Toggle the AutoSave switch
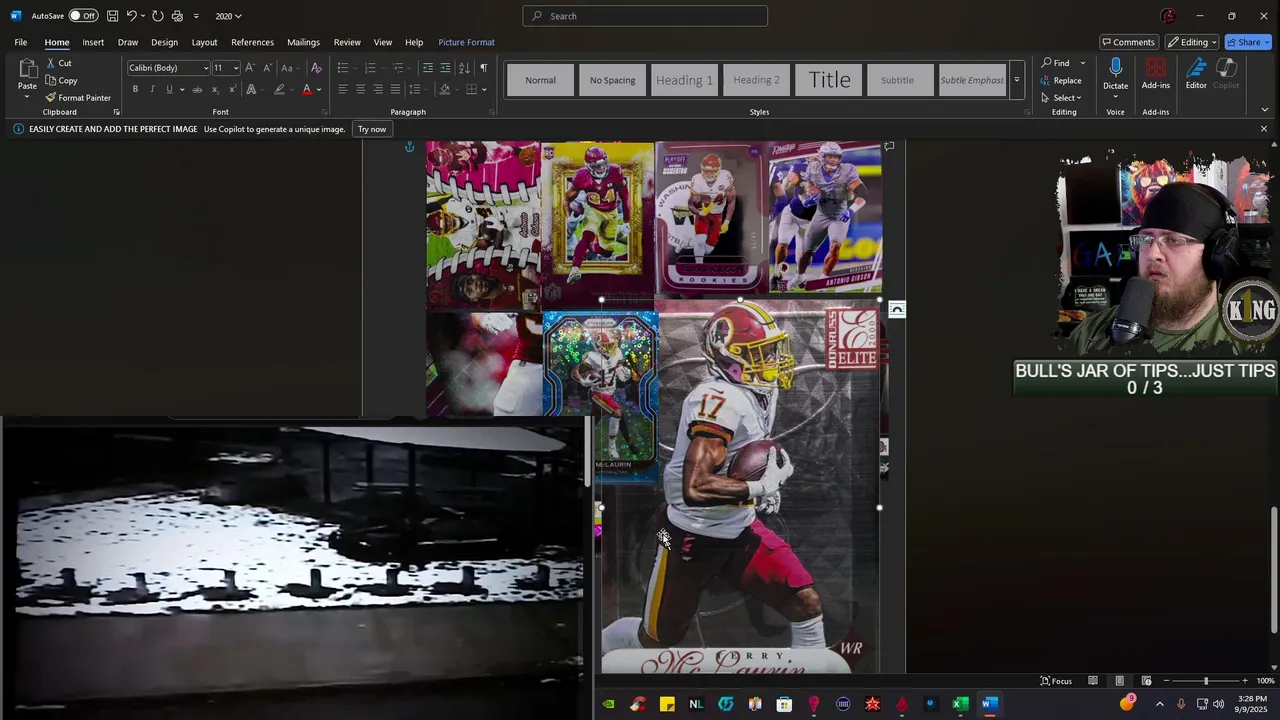The width and height of the screenshot is (1280, 720). click(83, 16)
